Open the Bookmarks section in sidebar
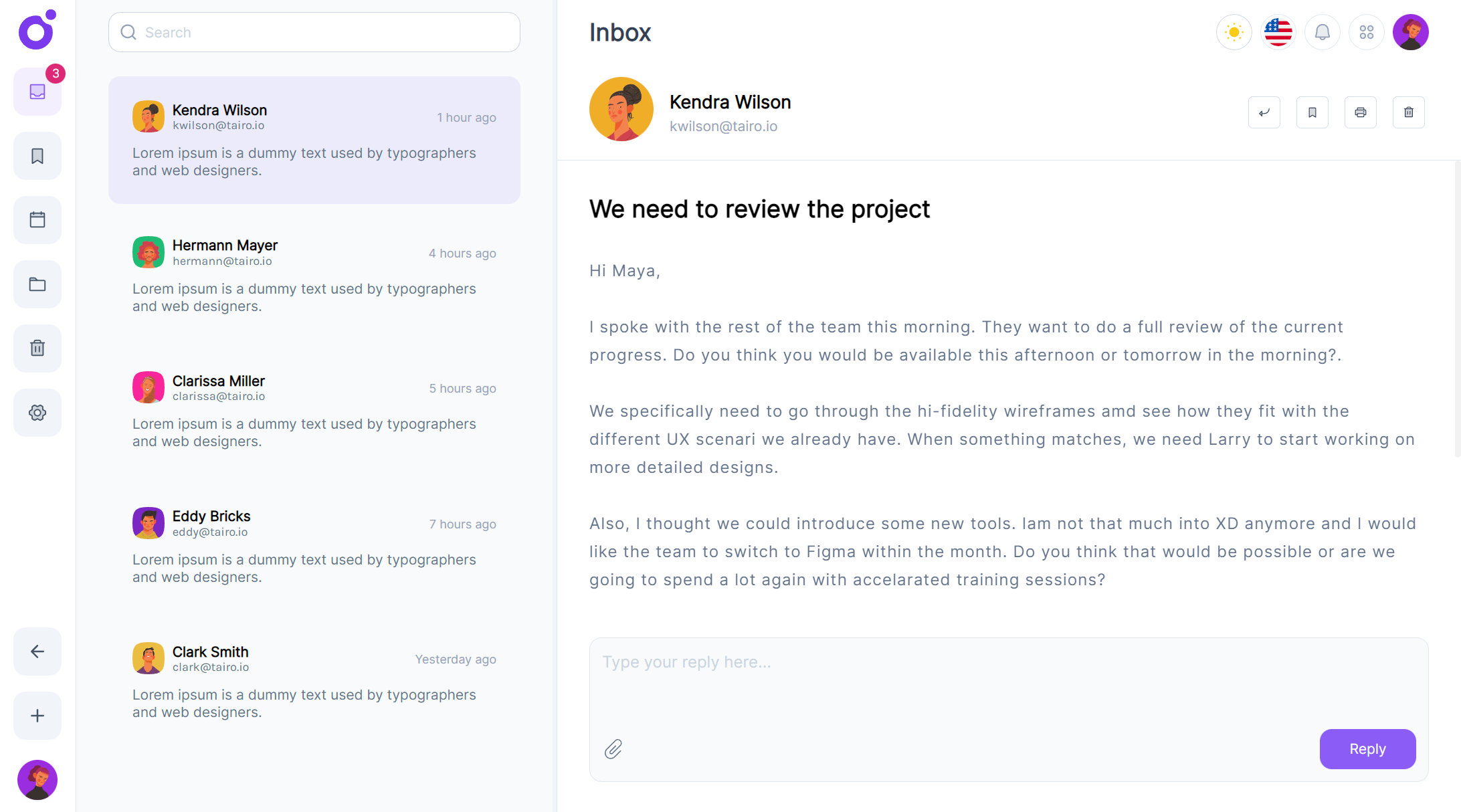Viewport: 1461px width, 812px height. point(37,155)
